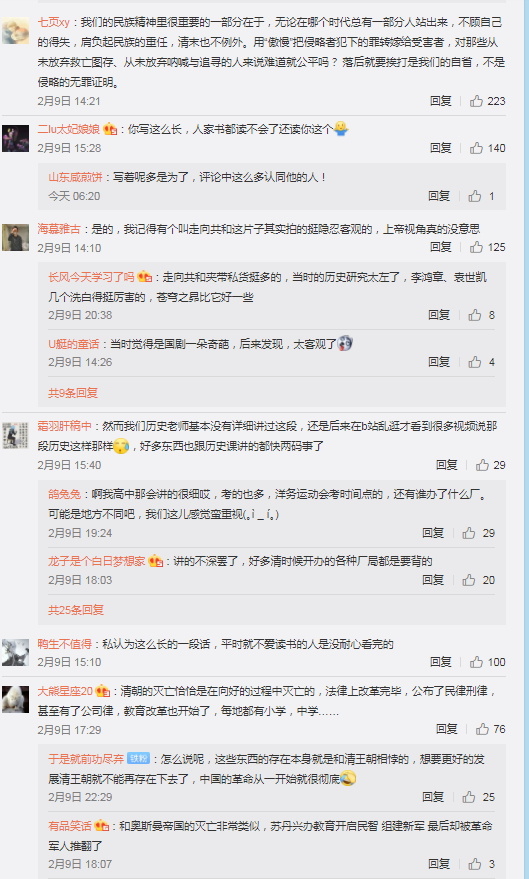529x879 pixels.
Task: Reply to 七页xy's comment
Action: coord(440,101)
